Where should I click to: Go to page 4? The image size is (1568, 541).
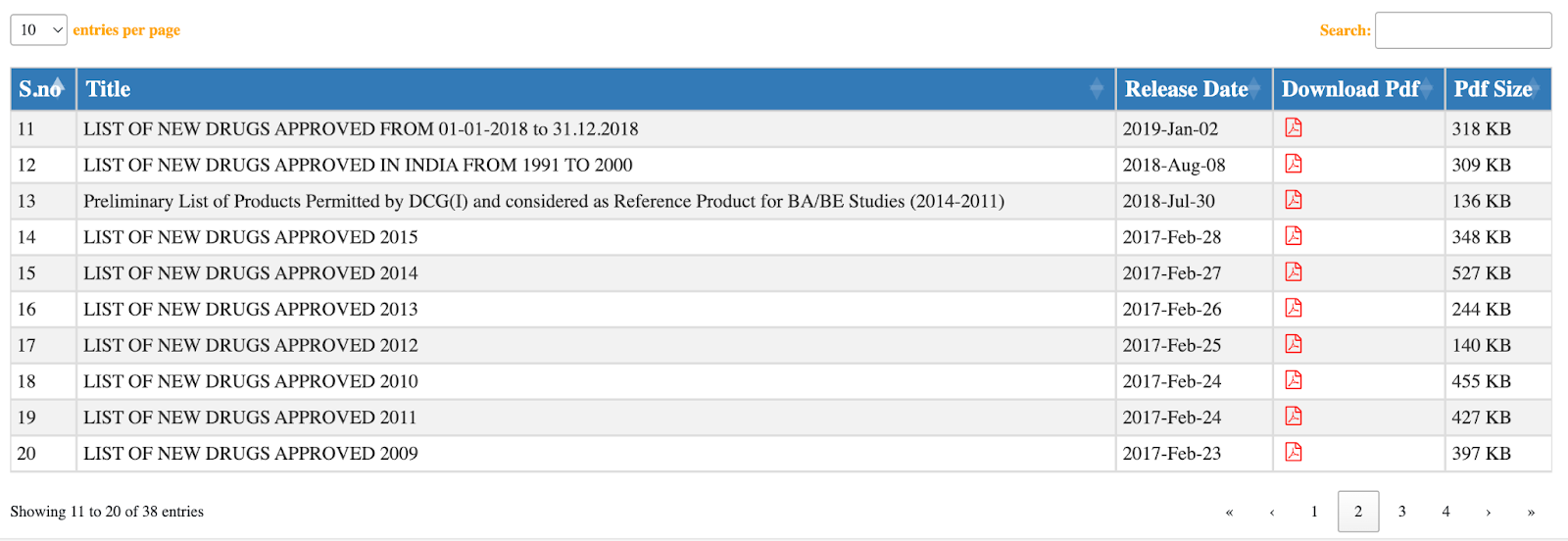[1445, 512]
